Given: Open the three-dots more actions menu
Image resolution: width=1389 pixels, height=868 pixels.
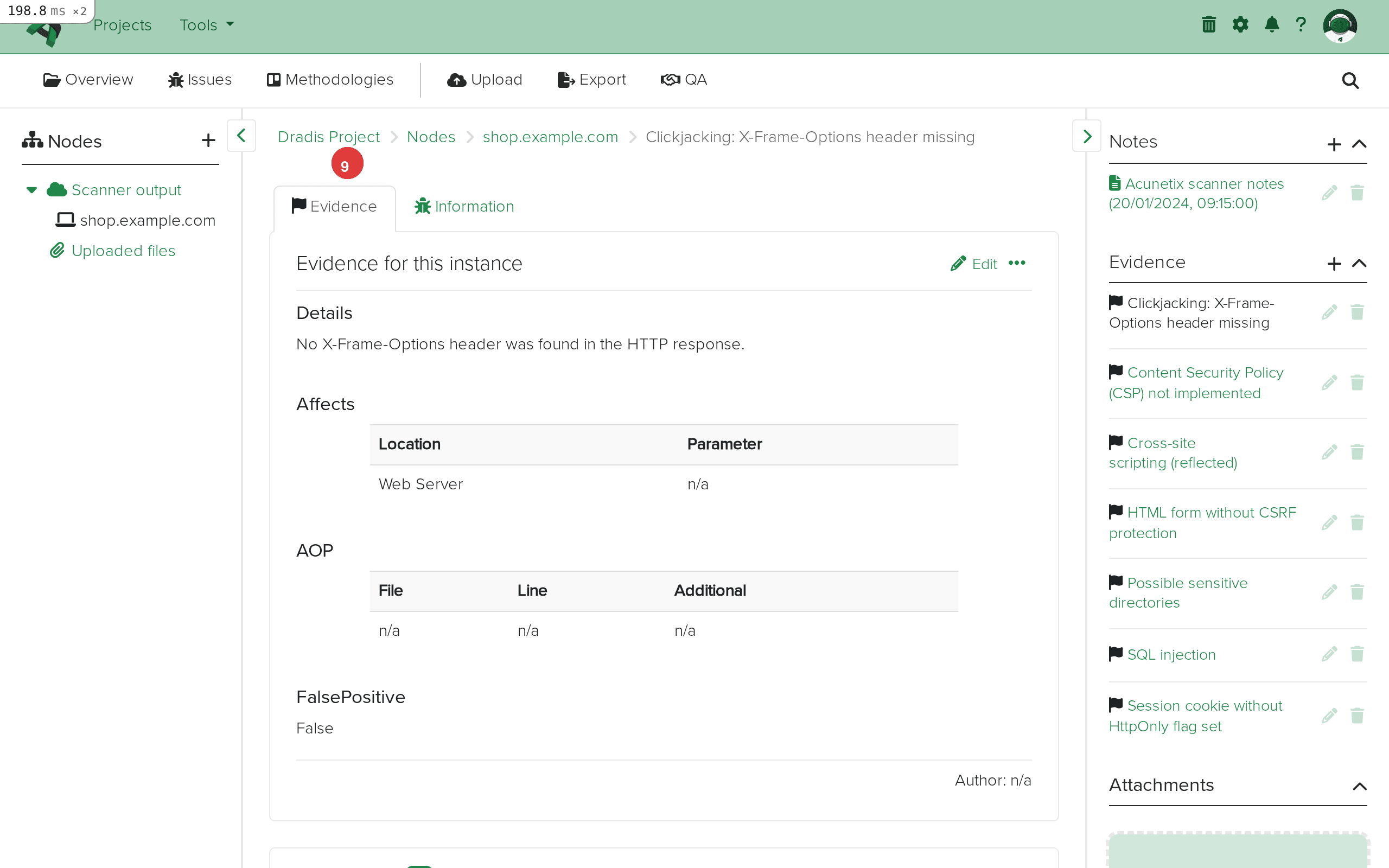Looking at the screenshot, I should [1016, 263].
